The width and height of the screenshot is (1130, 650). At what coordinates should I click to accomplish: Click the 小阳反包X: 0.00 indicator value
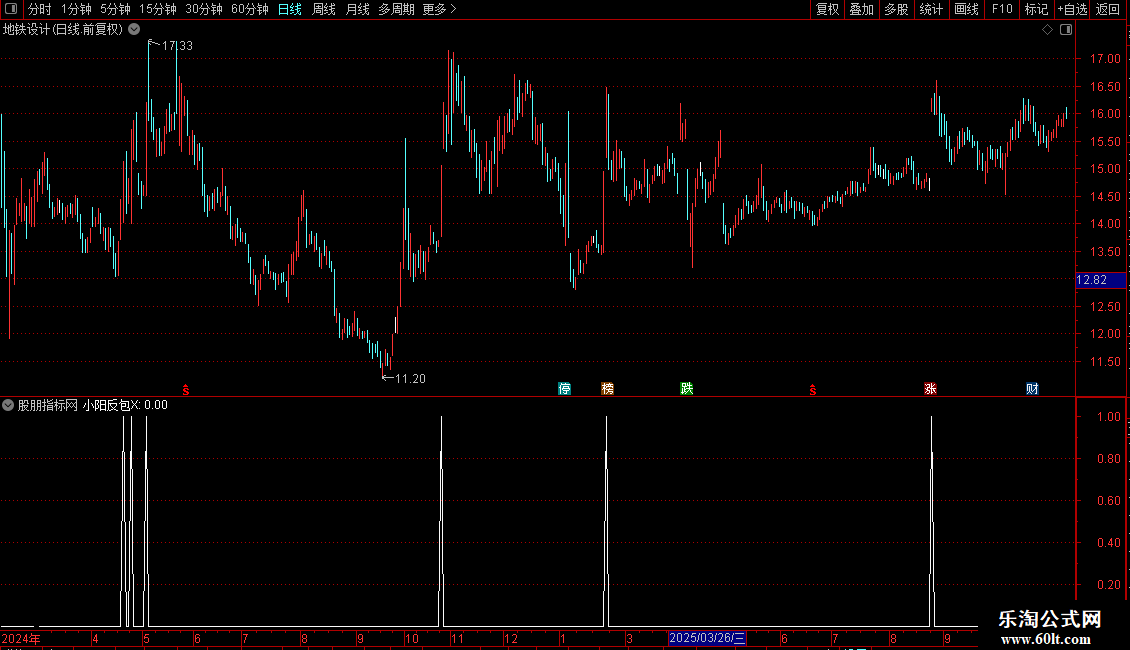click(x=125, y=405)
